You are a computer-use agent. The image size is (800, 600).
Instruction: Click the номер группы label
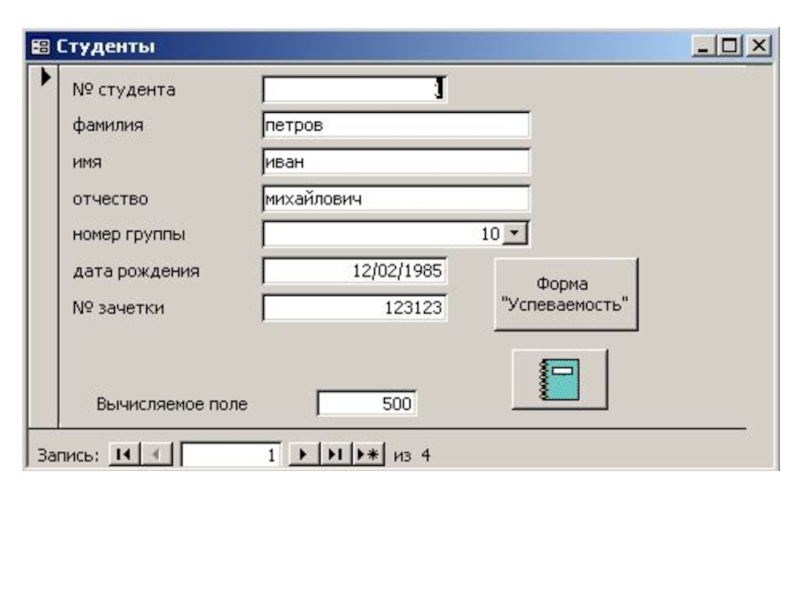(x=129, y=235)
